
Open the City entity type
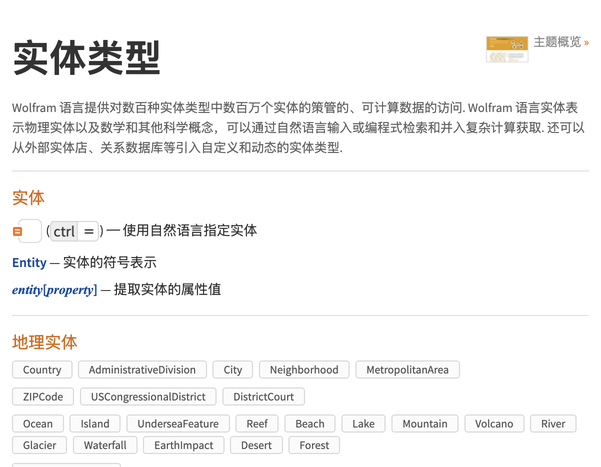(x=233, y=370)
